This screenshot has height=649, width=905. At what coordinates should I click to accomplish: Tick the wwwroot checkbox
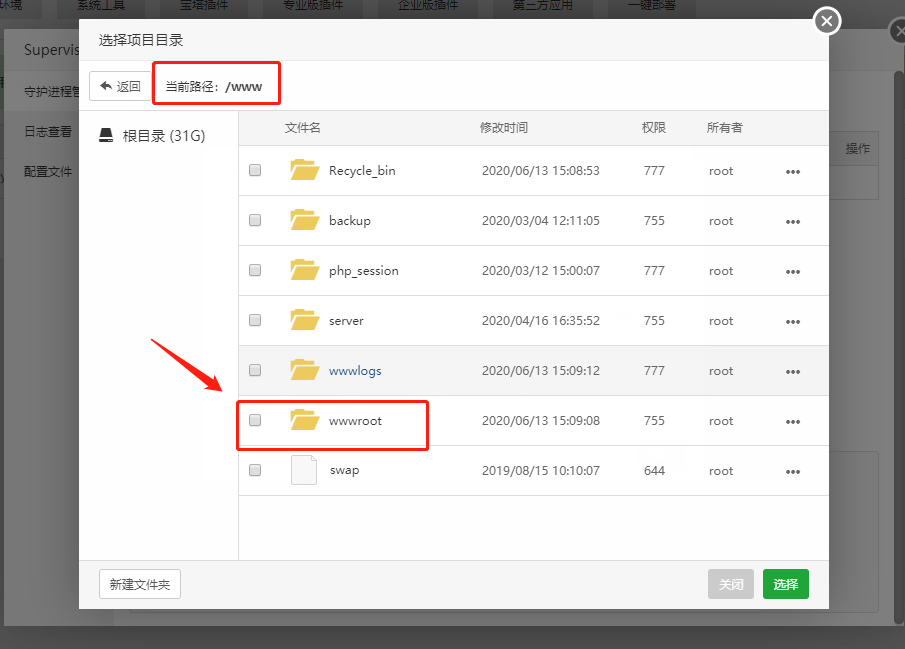[x=255, y=420]
